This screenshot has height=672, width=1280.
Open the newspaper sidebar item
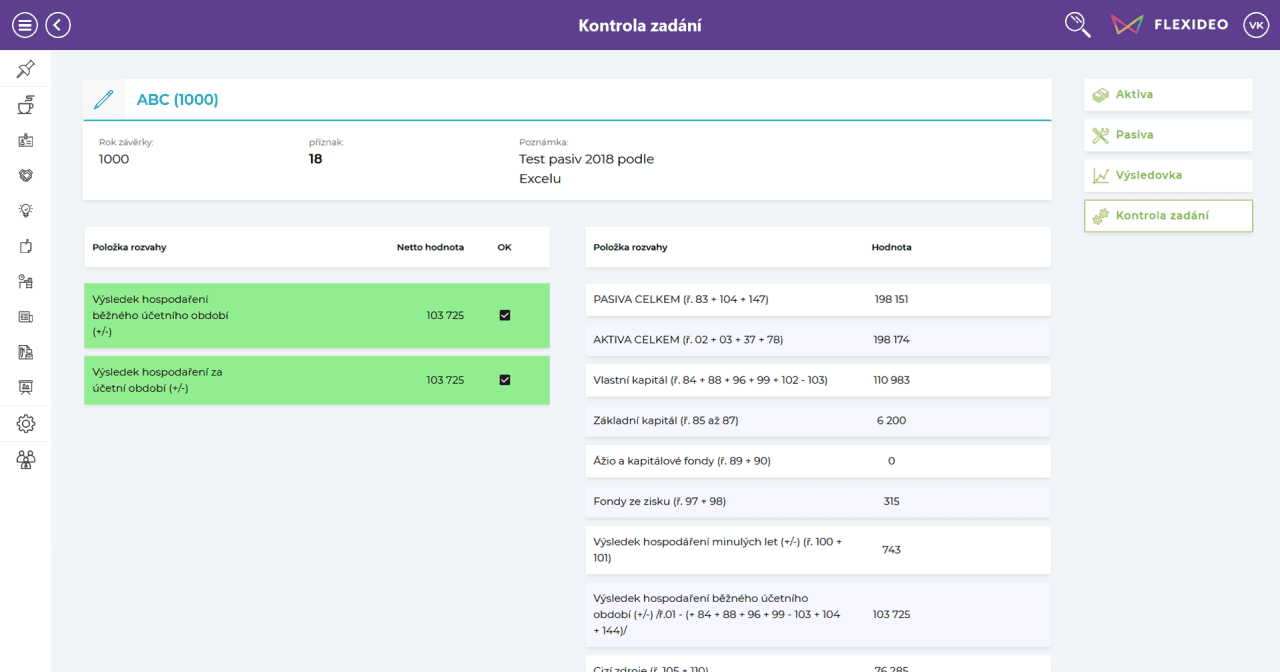tap(26, 317)
